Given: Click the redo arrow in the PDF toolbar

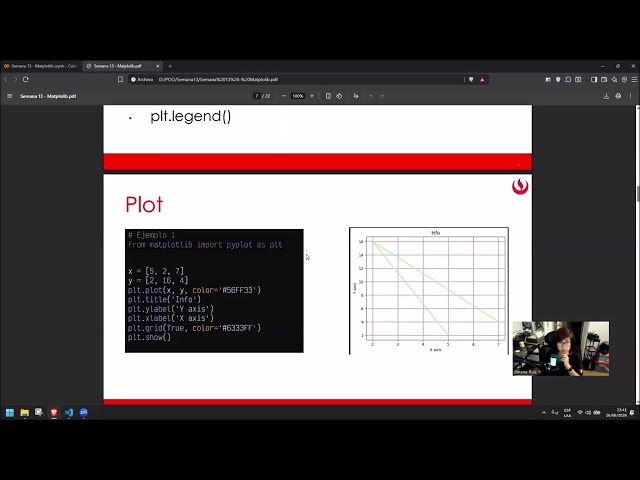Looking at the screenshot, I should (382, 96).
